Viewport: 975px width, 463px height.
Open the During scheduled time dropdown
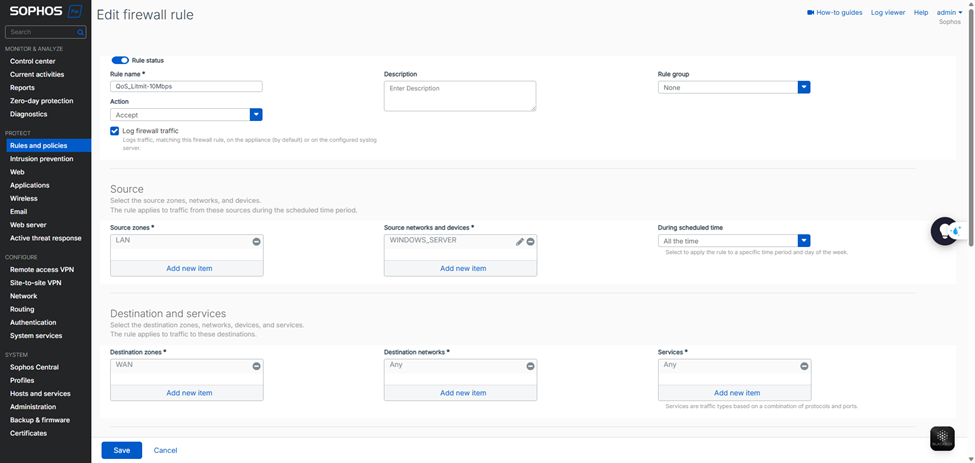[803, 241]
